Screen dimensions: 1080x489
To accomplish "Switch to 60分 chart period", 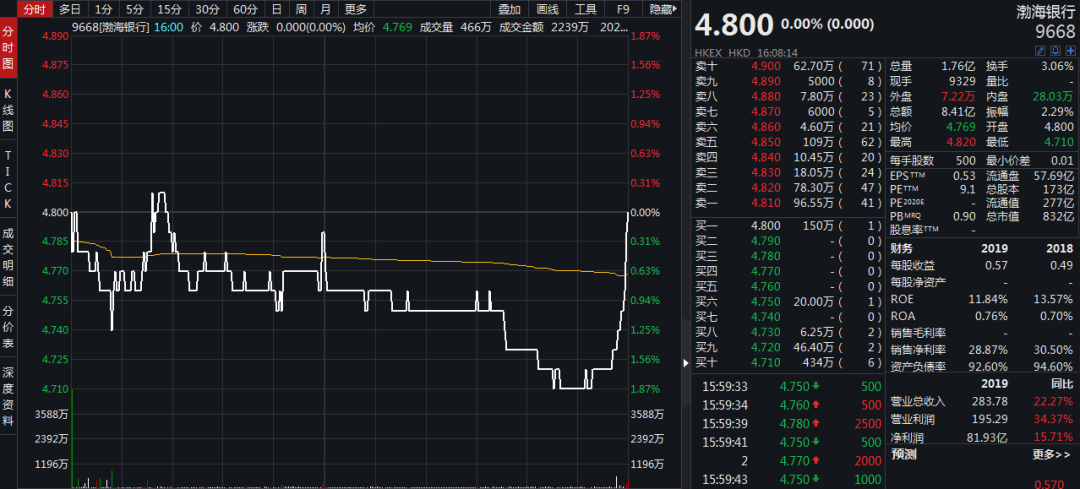I will click(245, 9).
